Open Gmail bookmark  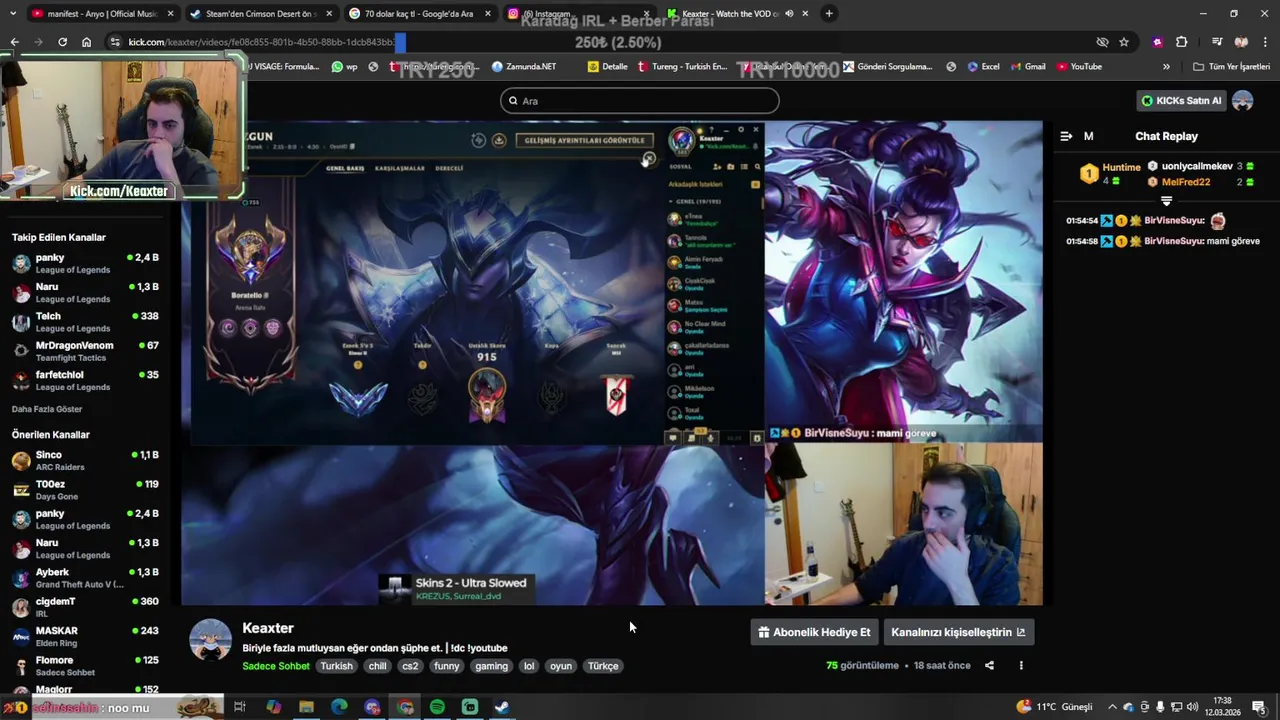tap(1027, 67)
